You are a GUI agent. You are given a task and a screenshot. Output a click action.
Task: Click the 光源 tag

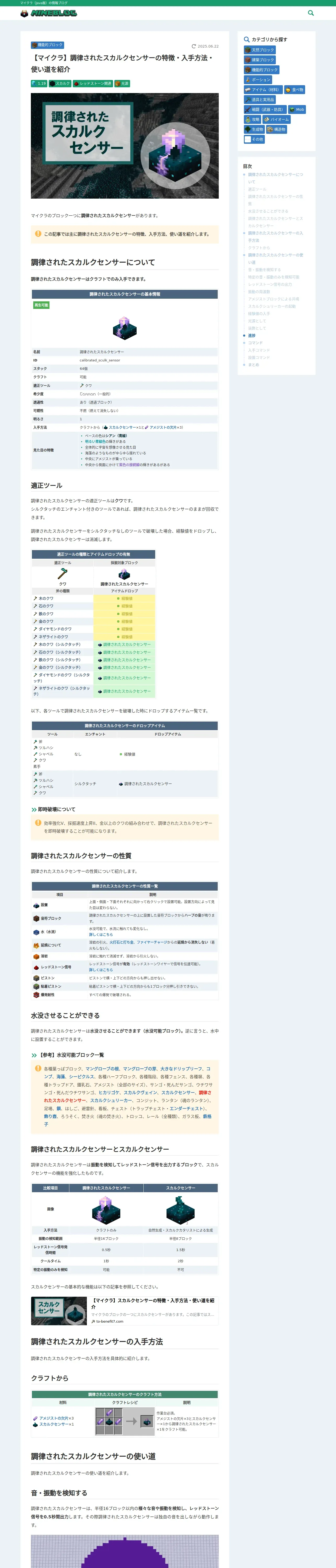[122, 83]
